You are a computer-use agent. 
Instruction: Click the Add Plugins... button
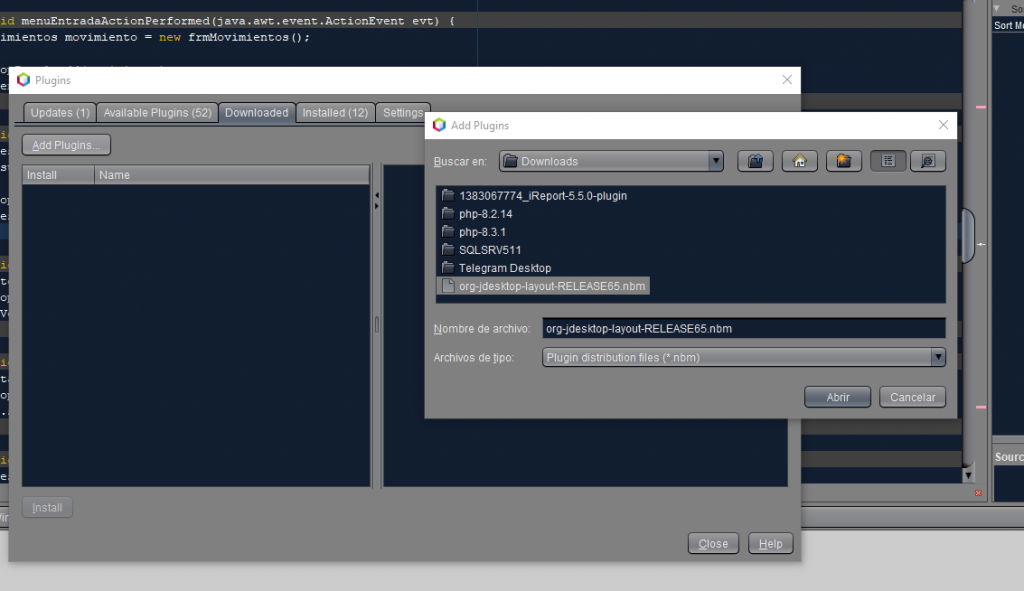[66, 145]
